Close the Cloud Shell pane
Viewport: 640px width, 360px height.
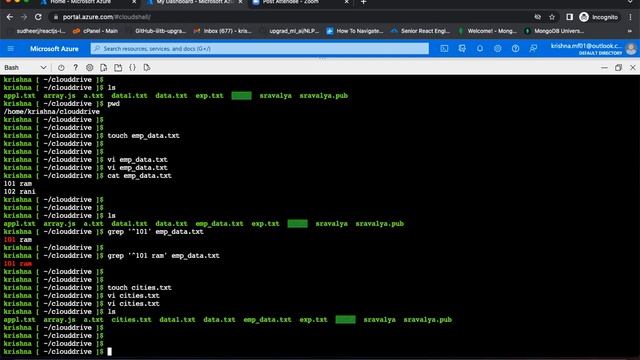pos(633,68)
